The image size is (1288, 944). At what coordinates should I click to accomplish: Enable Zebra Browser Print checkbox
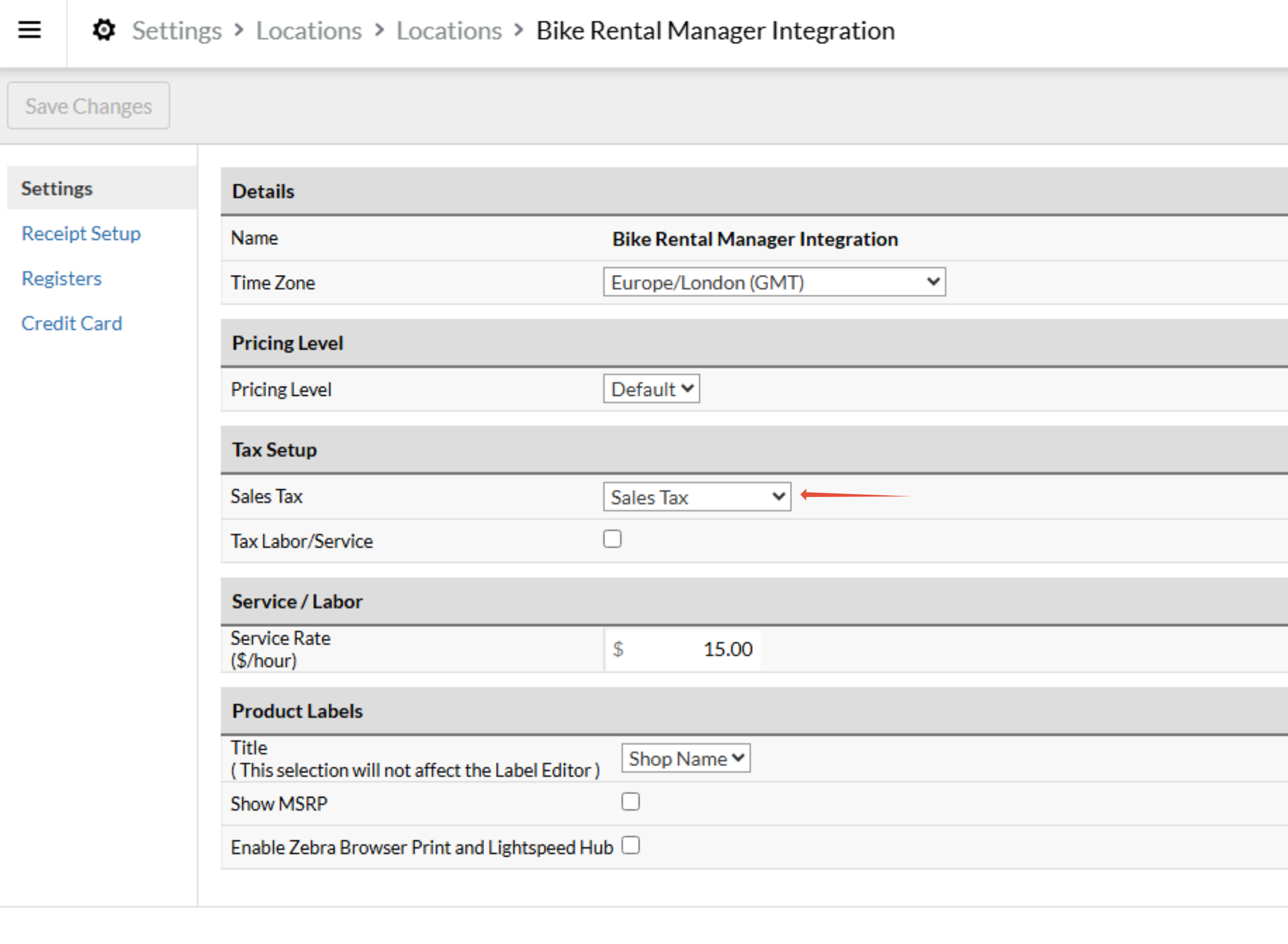630,846
